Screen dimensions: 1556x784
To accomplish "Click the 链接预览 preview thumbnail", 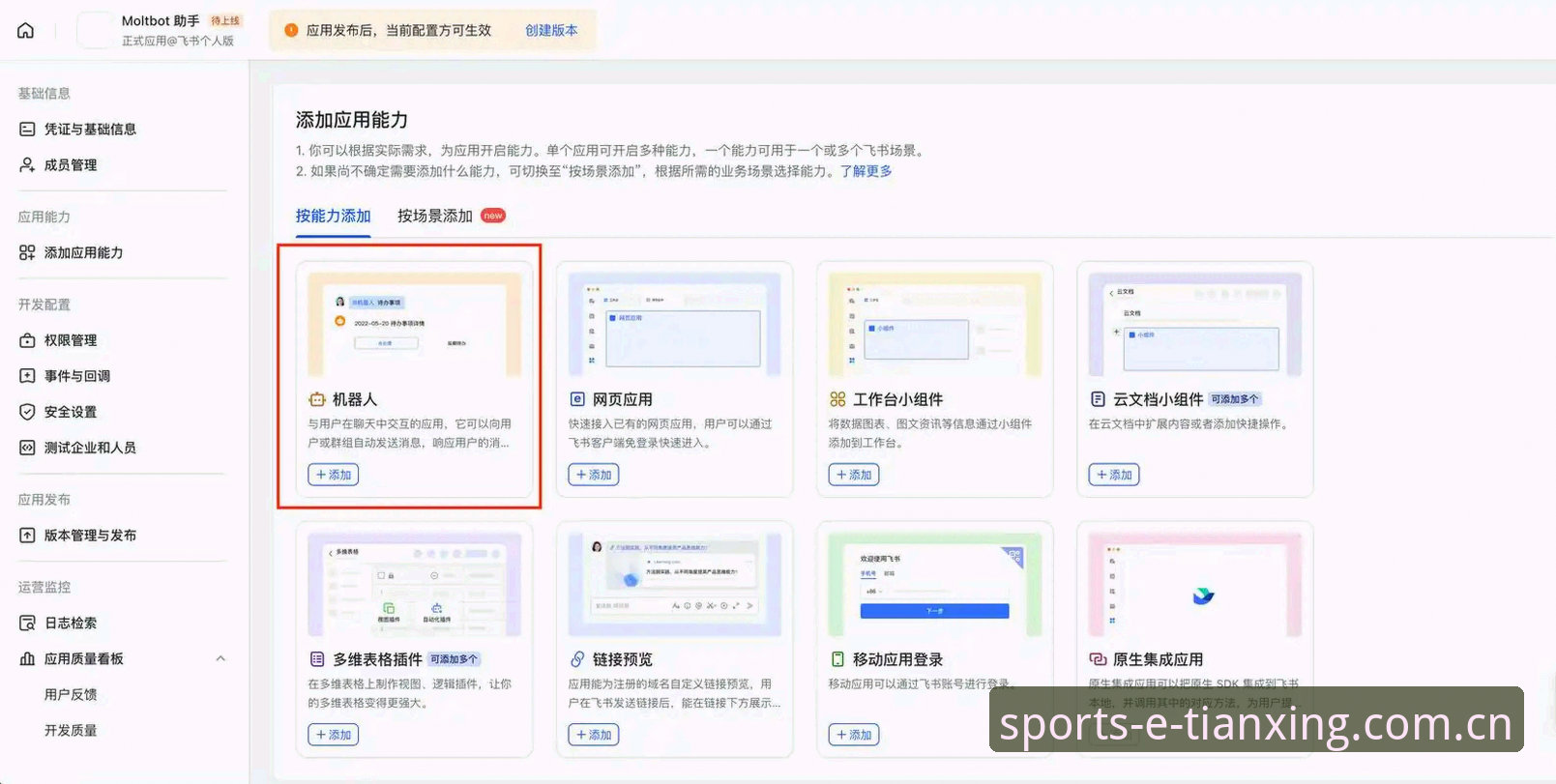I will pyautogui.click(x=675, y=585).
